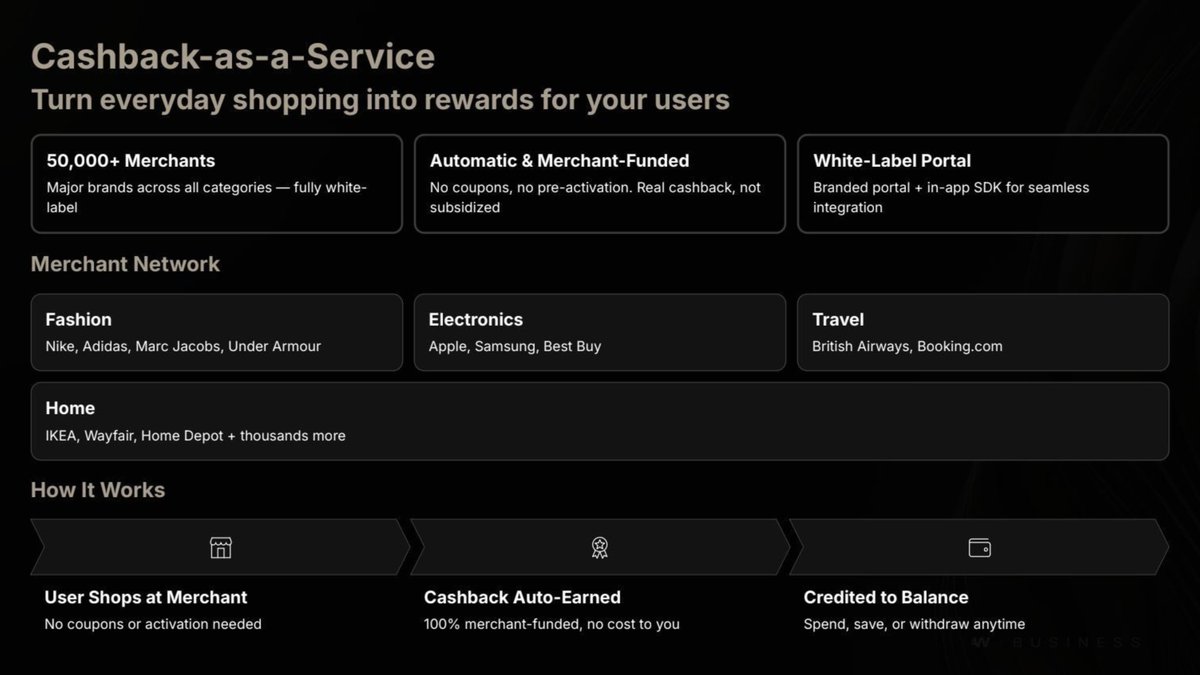Click the 'Turn everyday shopping into rewards' subtitle
1200x675 pixels.
tap(380, 100)
